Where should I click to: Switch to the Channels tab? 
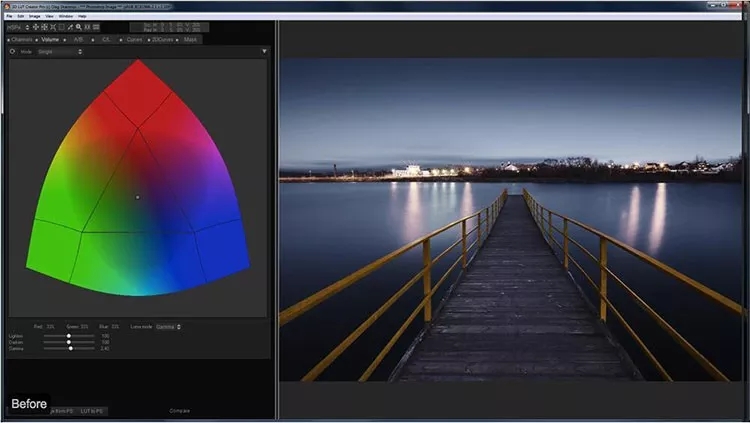coord(22,39)
